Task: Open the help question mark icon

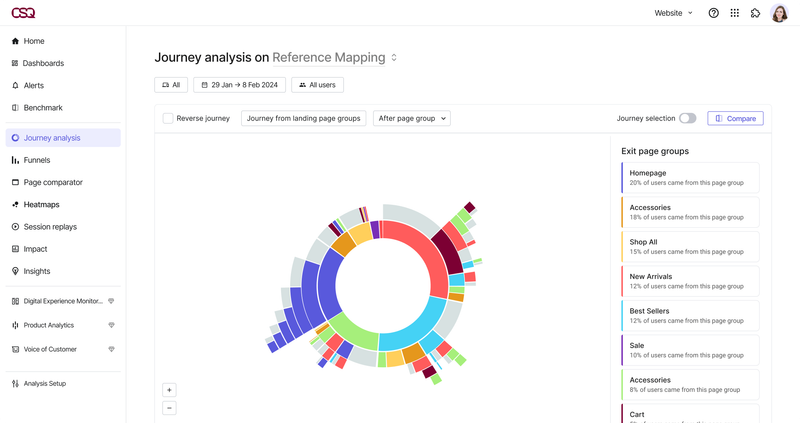Action: coord(713,13)
